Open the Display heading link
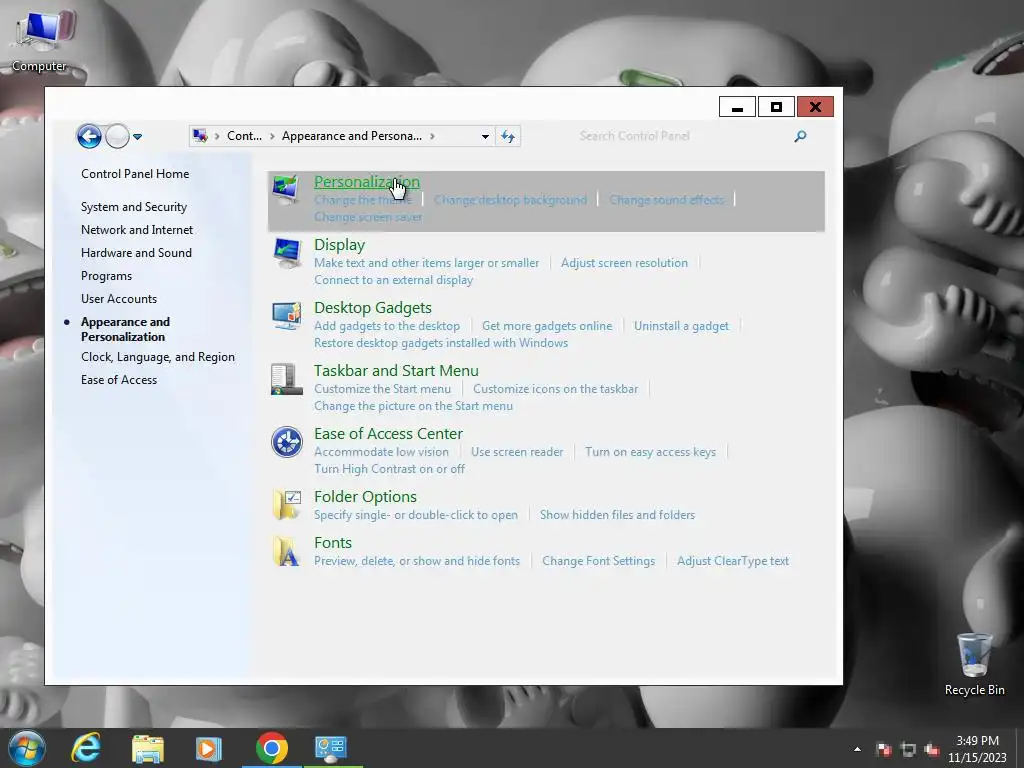The height and width of the screenshot is (768, 1024). (x=340, y=244)
